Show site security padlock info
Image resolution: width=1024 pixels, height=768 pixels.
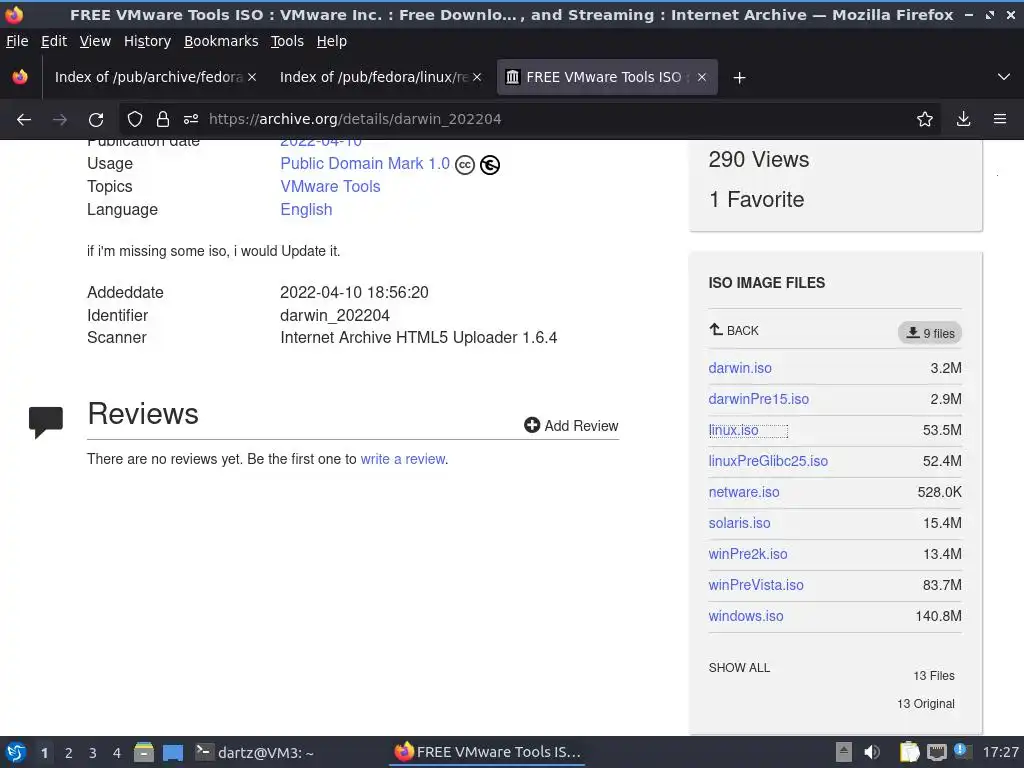(x=163, y=119)
